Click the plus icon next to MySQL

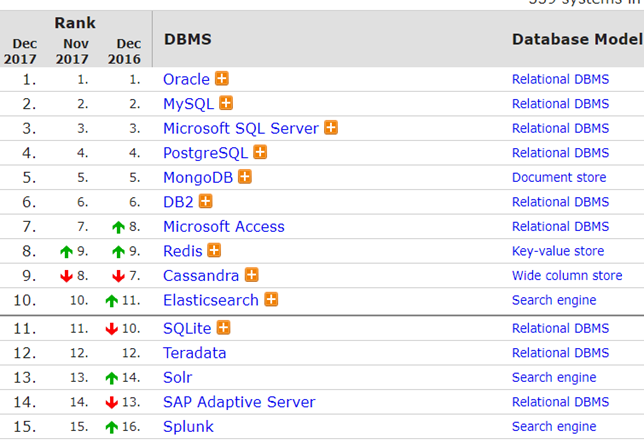point(226,103)
